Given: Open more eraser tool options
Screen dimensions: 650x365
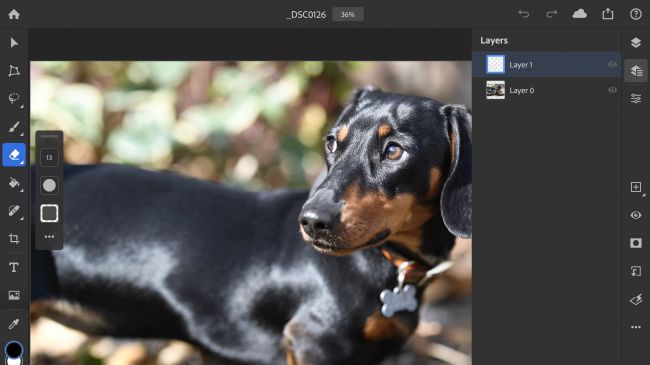Looking at the screenshot, I should coord(49,237).
